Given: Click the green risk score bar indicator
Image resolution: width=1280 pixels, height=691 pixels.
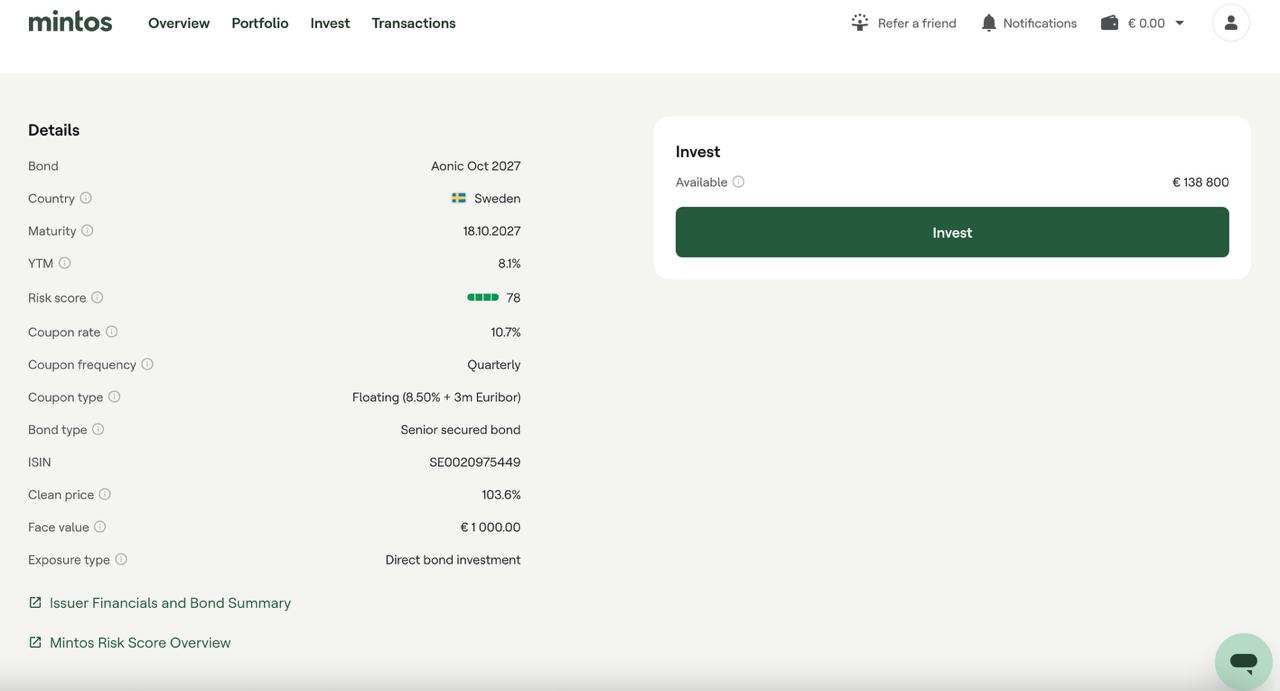Looking at the screenshot, I should [x=483, y=297].
